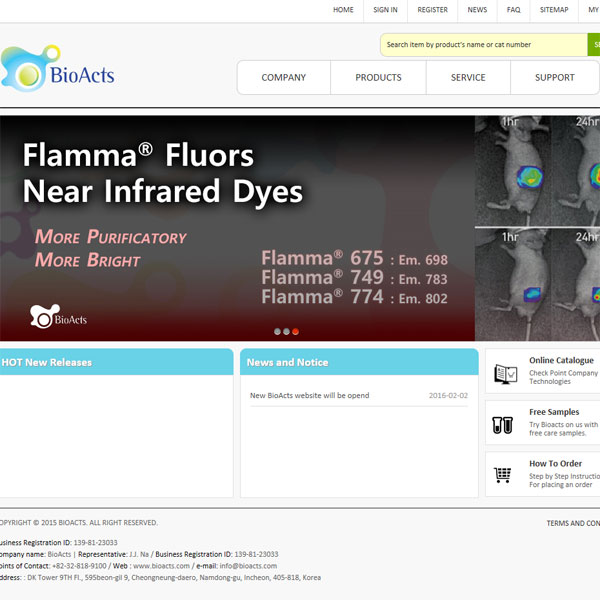Click the phone number +82-32-818-9100
The height and width of the screenshot is (600, 600).
tap(79, 566)
